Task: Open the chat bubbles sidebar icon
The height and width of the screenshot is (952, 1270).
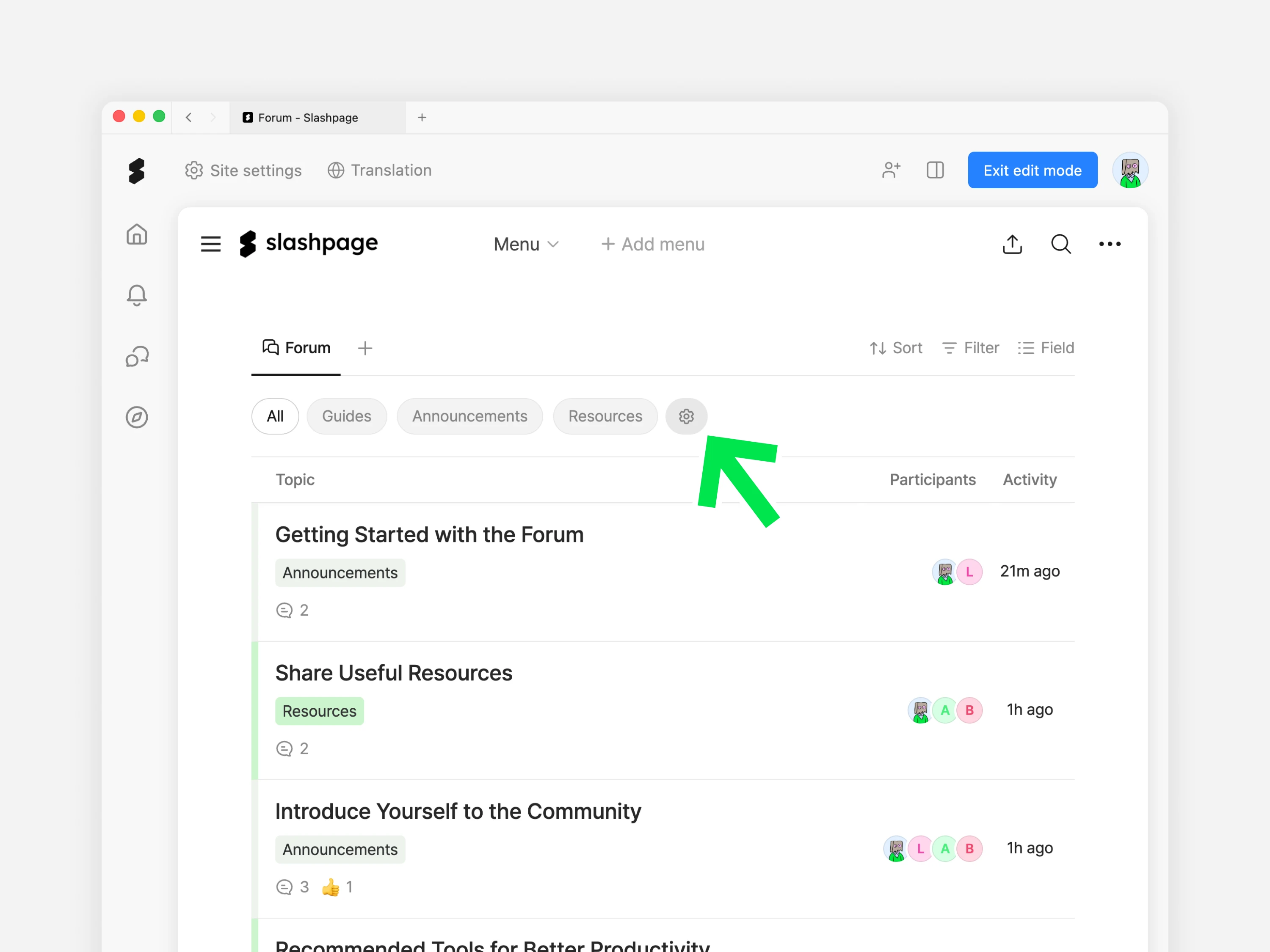Action: click(137, 356)
